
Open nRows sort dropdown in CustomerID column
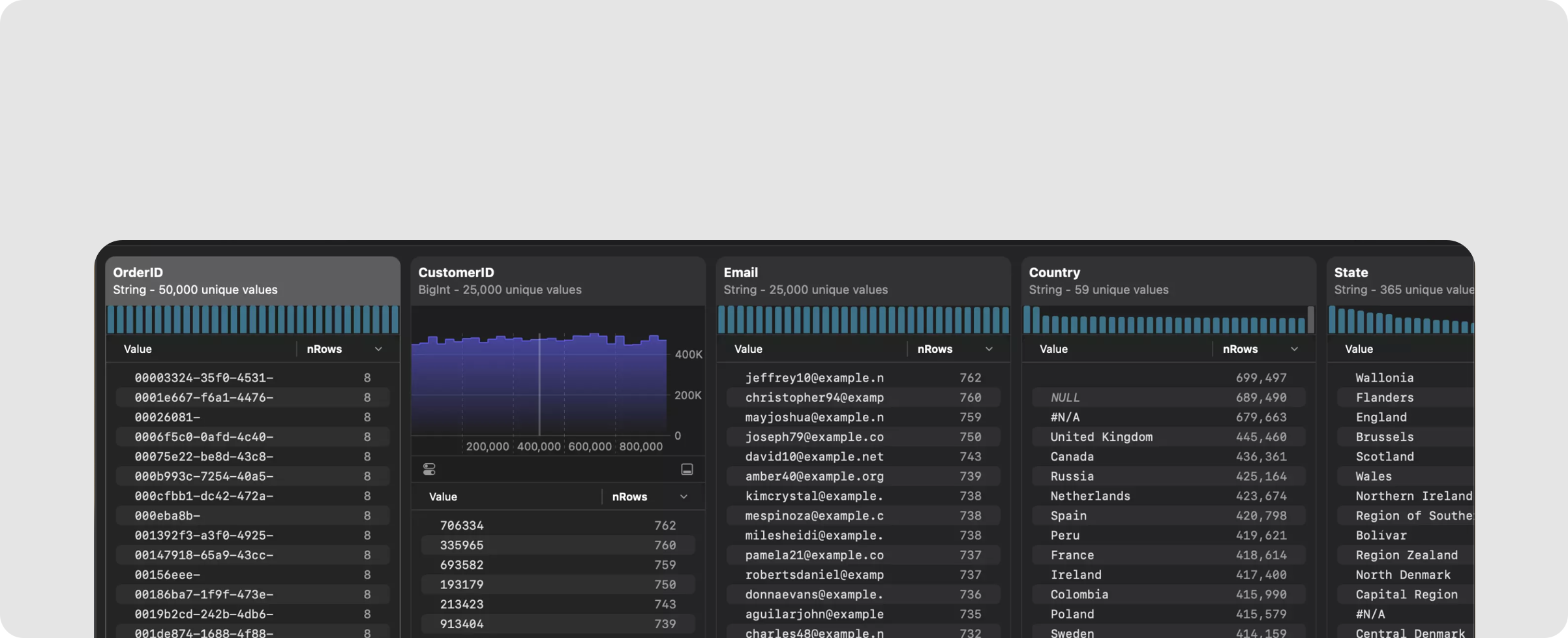coord(684,496)
